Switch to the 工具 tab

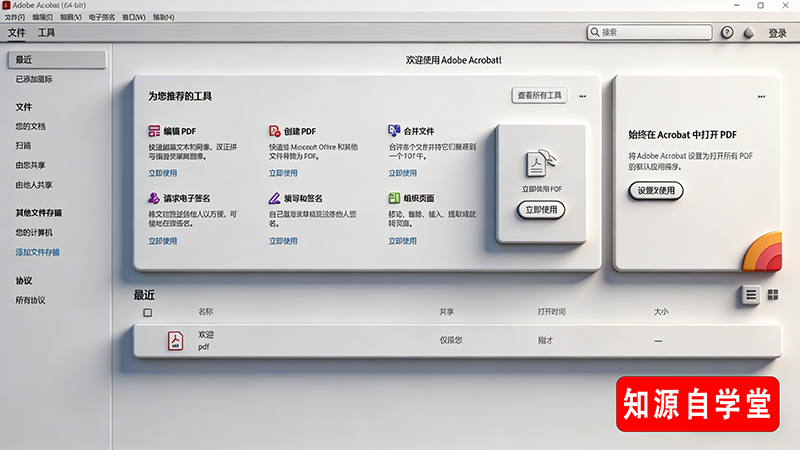pos(47,33)
